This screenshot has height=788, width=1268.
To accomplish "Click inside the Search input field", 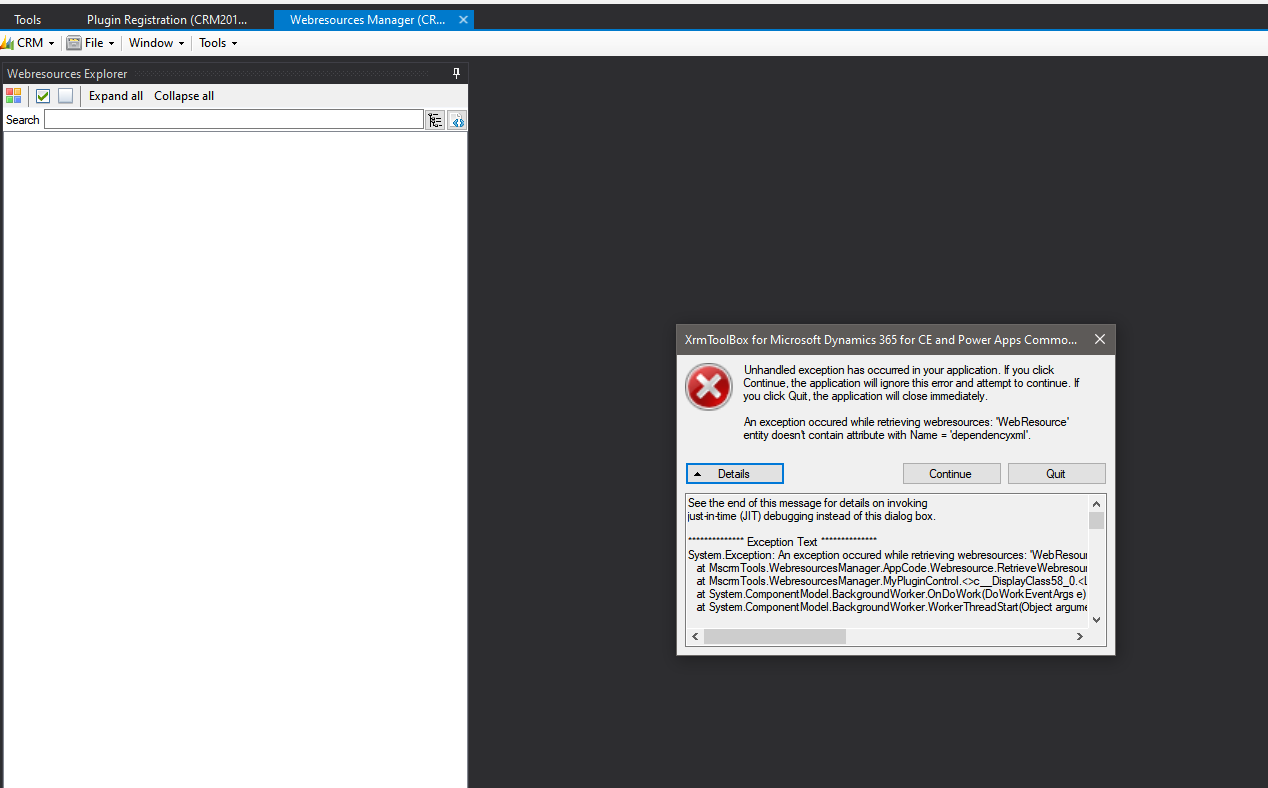I will pos(235,119).
